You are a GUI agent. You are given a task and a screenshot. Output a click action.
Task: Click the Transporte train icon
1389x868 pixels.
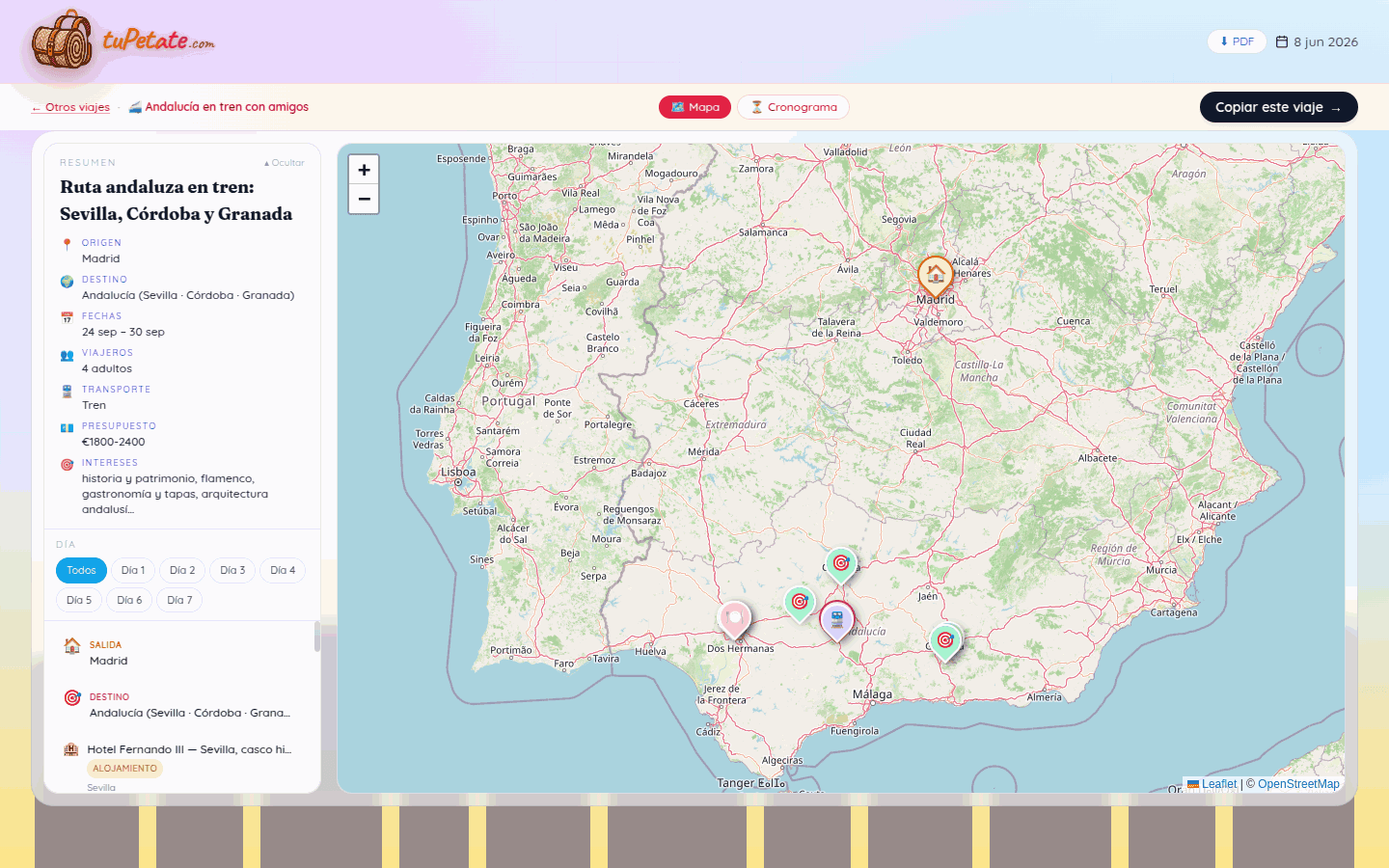click(67, 392)
